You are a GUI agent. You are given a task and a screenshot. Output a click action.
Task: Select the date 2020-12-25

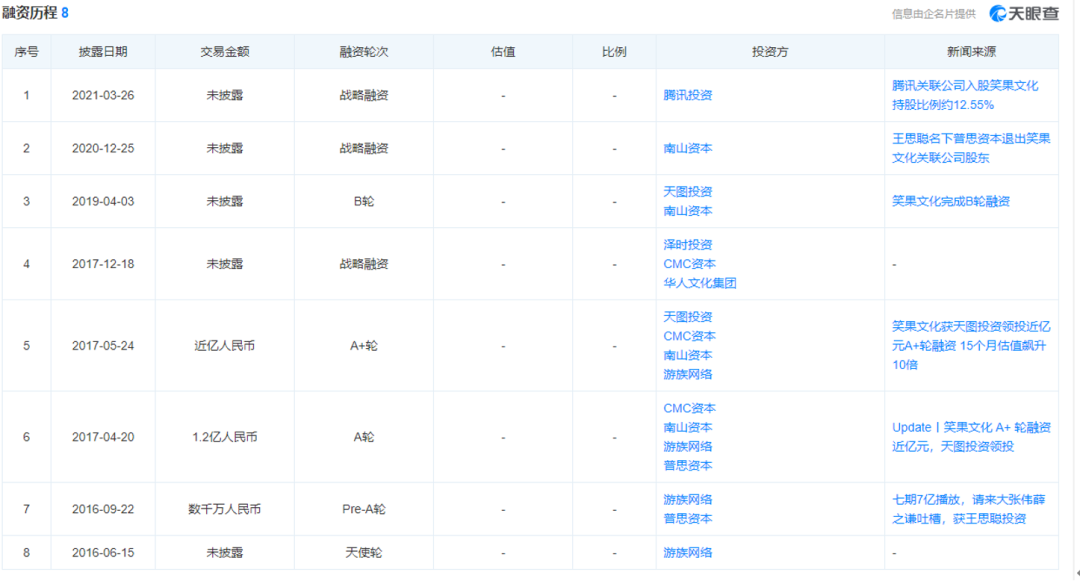click(x=103, y=148)
